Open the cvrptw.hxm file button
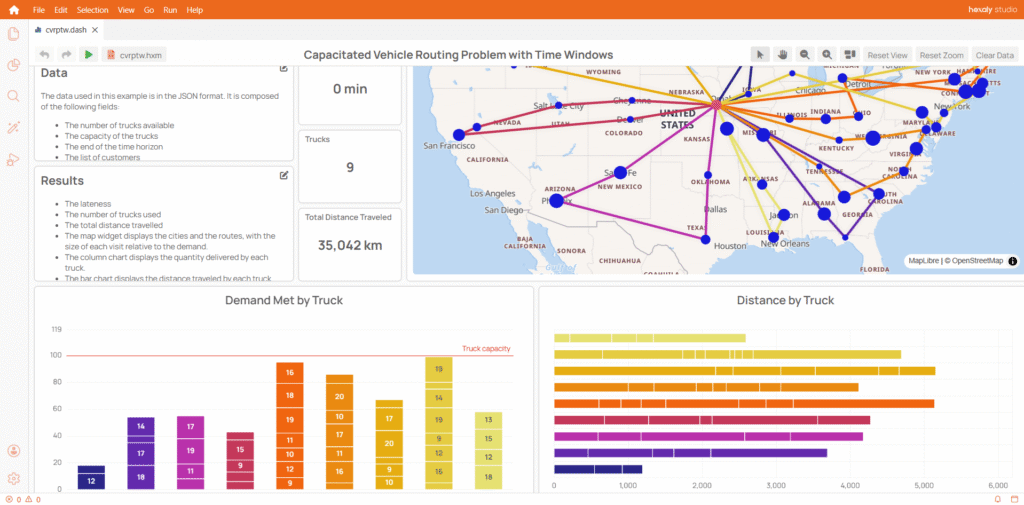This screenshot has height=505, width=1024. pyautogui.click(x=134, y=55)
